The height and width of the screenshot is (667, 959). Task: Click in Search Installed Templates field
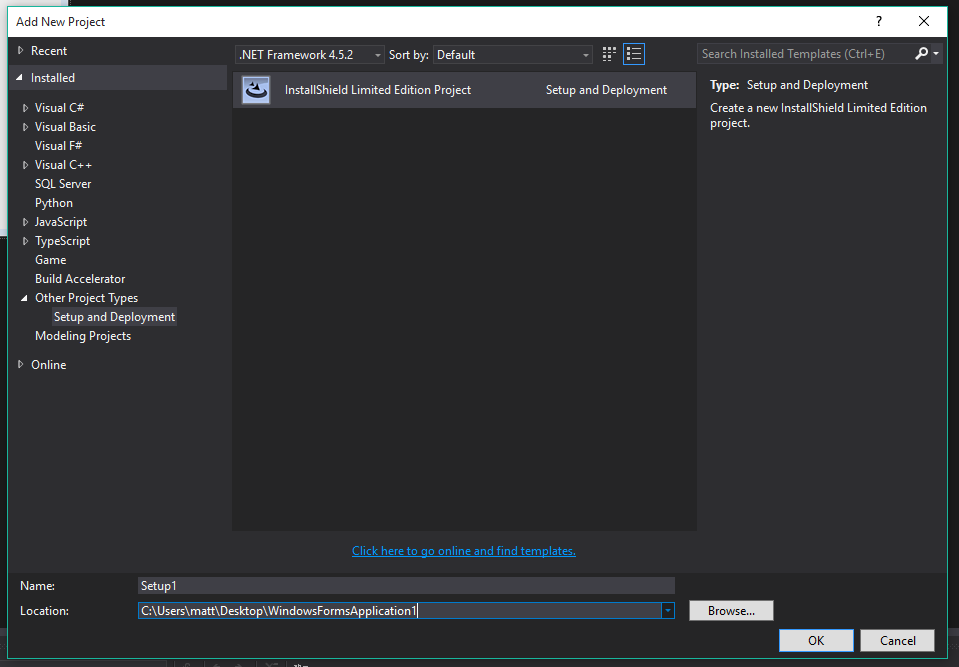click(805, 54)
